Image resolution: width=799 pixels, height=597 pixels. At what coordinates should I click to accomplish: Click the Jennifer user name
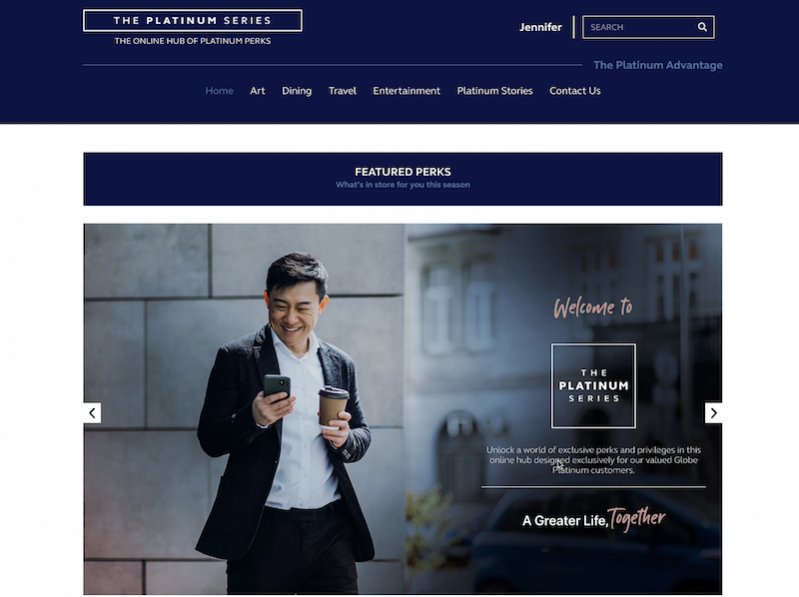pyautogui.click(x=540, y=27)
